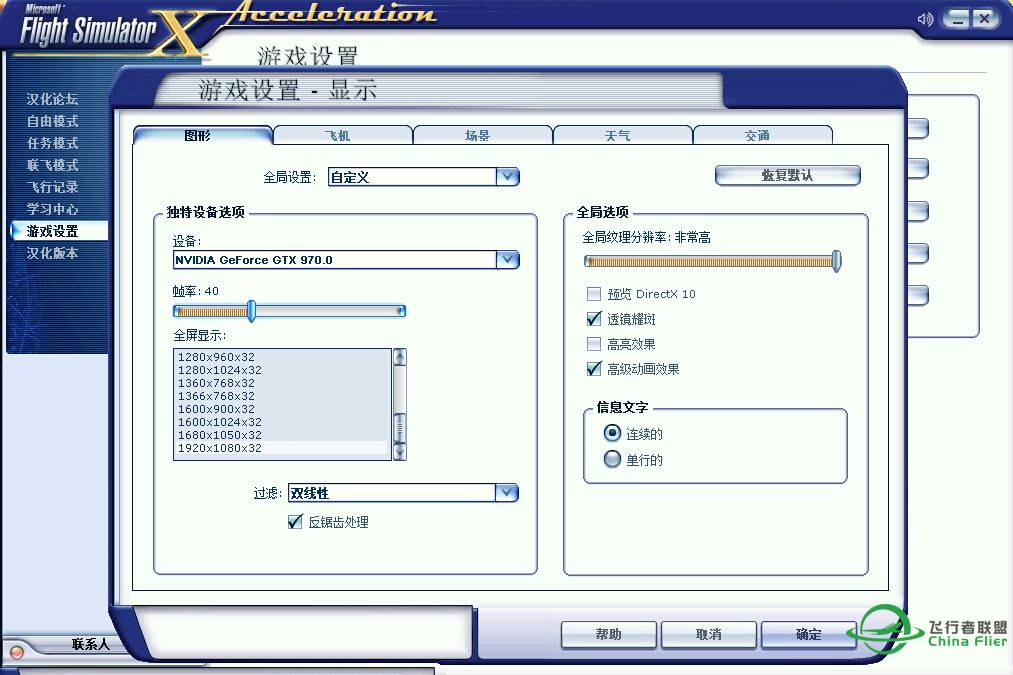This screenshot has height=675, width=1013.
Task: Click the 帧率 slider handle
Action: click(x=251, y=311)
